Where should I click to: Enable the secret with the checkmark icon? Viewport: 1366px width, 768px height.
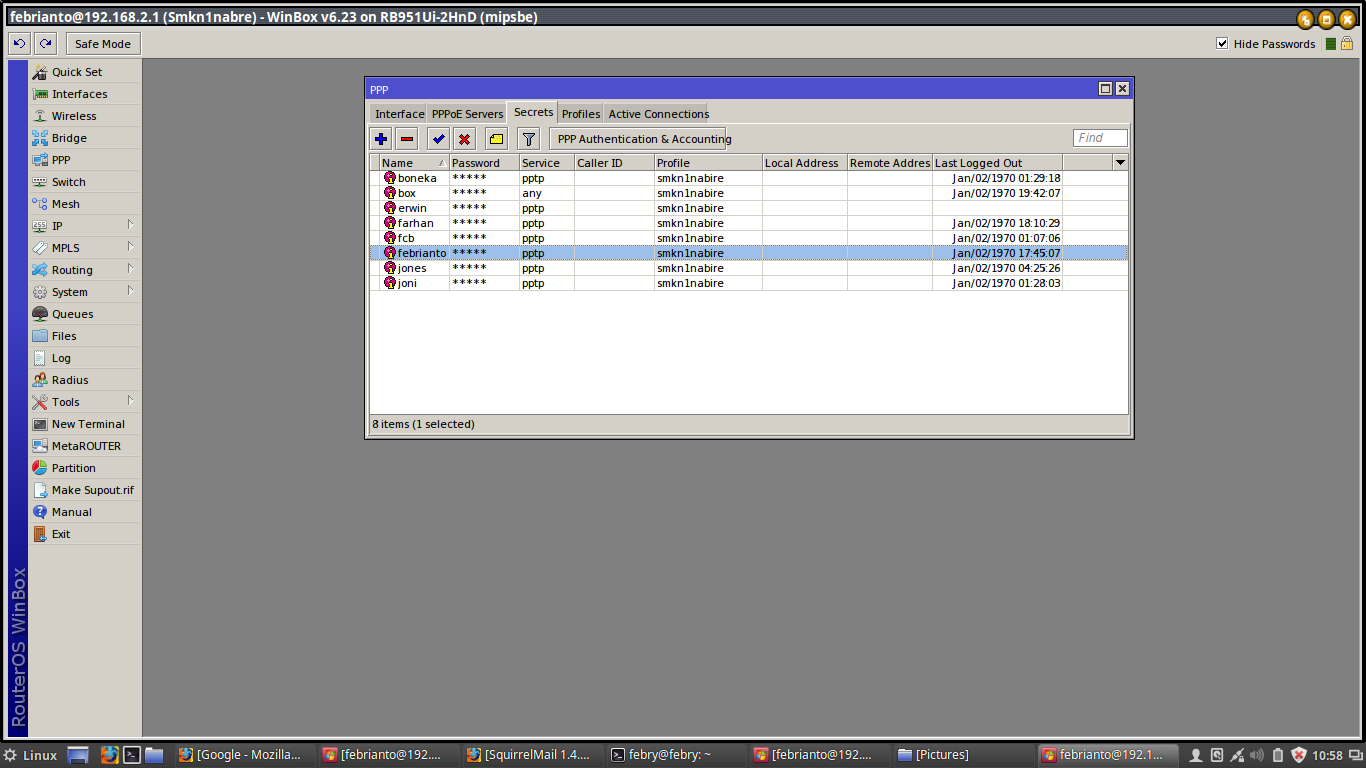click(438, 139)
